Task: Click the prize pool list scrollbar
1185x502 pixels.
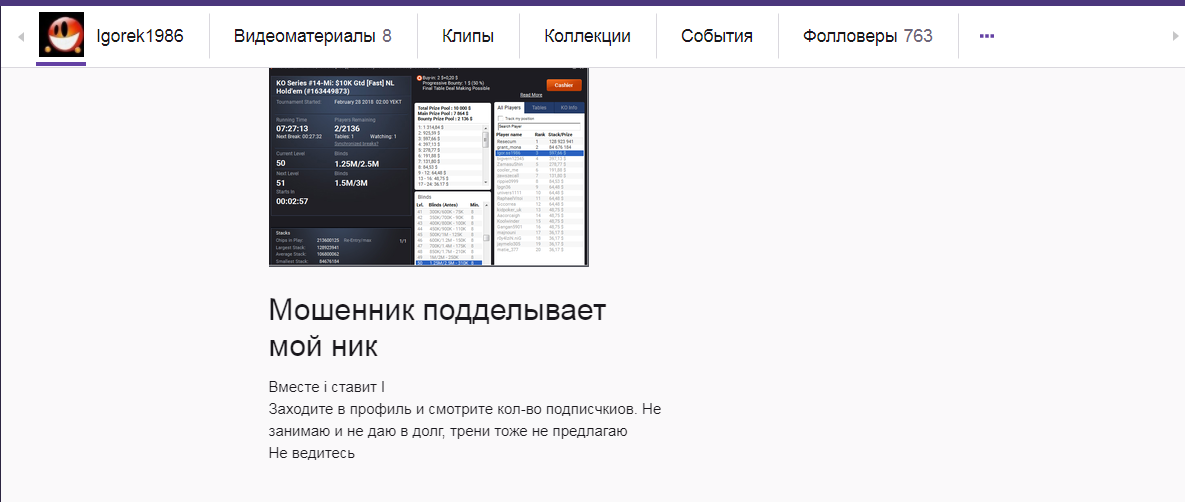Action: point(486,155)
